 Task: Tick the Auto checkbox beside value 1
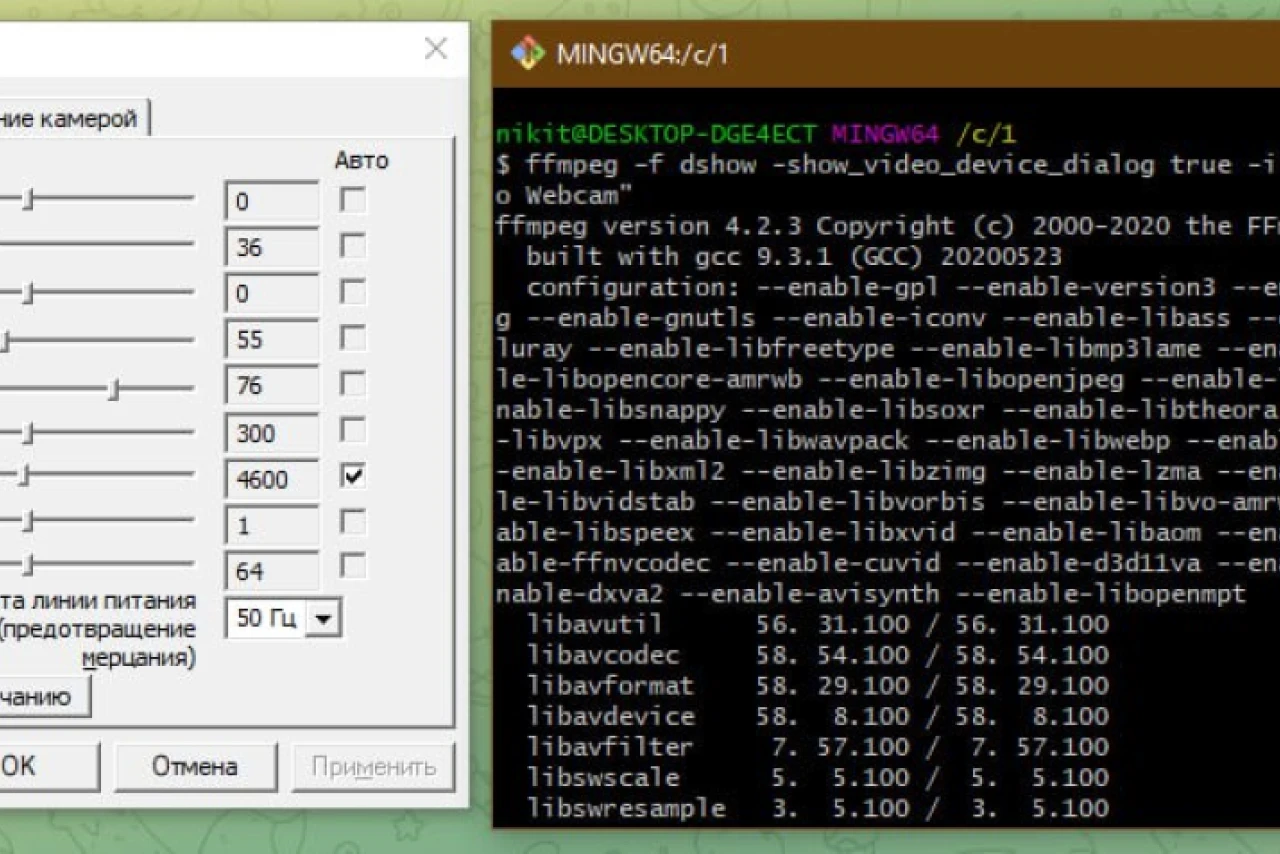352,522
